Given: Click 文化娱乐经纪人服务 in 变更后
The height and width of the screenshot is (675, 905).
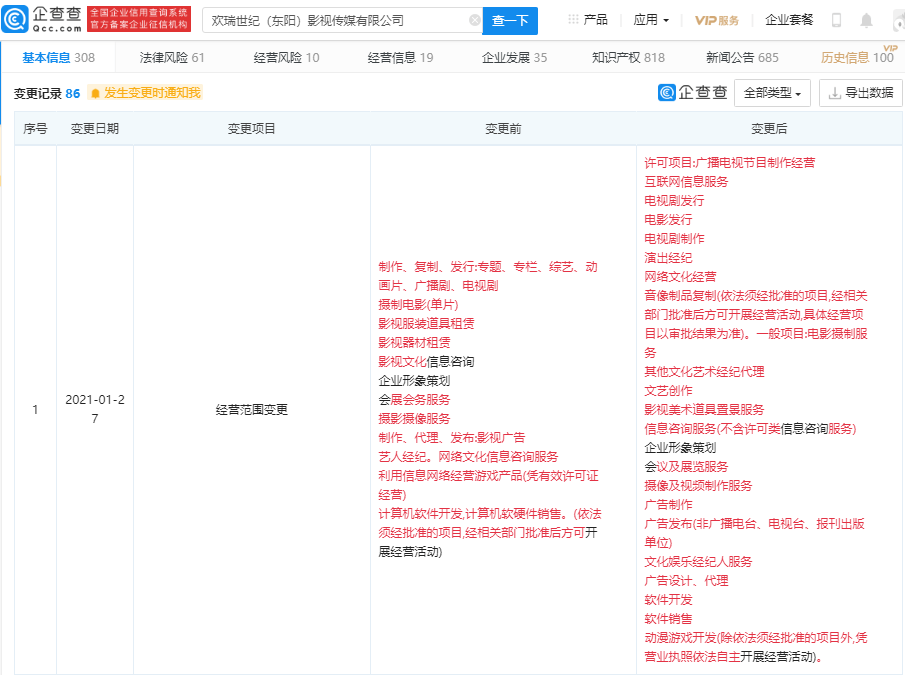Looking at the screenshot, I should click(x=698, y=562).
